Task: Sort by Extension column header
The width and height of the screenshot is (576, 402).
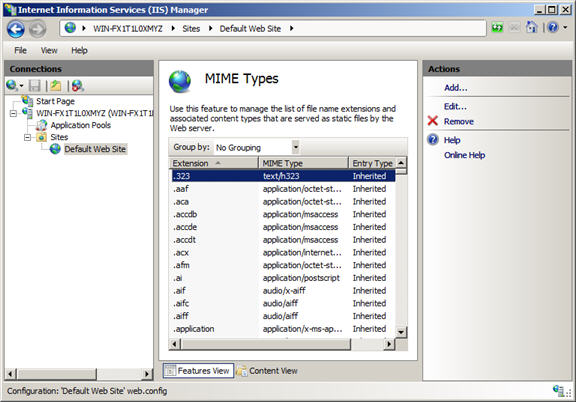Action: [x=213, y=163]
